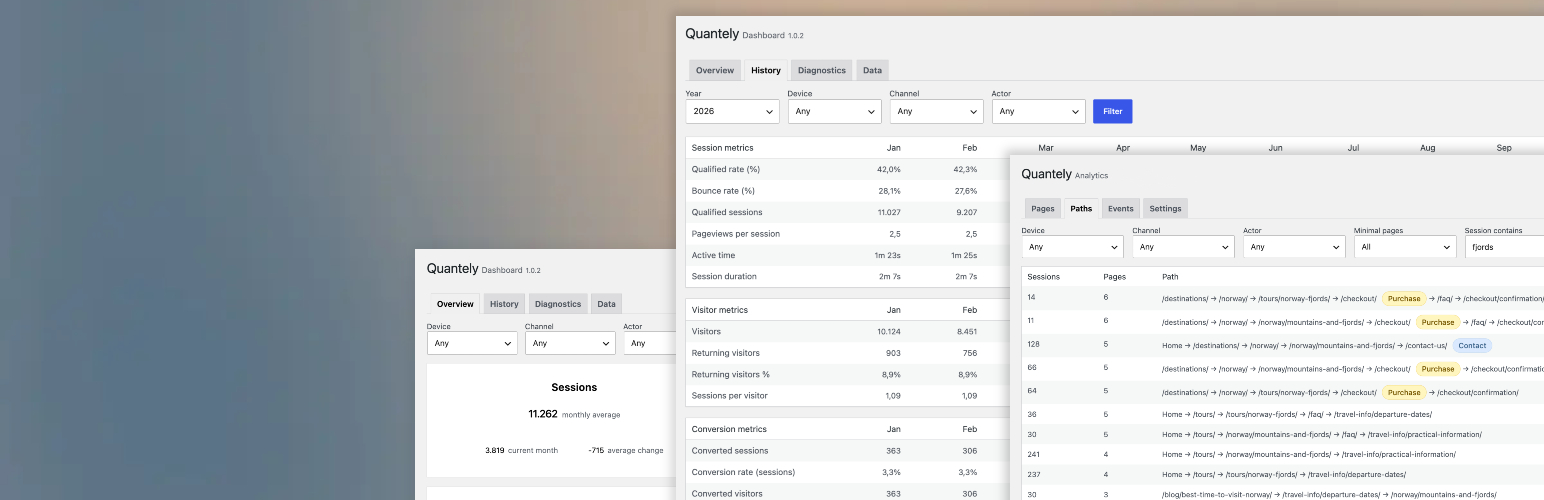1544x500 pixels.
Task: Click the Qualified sessions Feb value 9.207
Action: pos(967,212)
